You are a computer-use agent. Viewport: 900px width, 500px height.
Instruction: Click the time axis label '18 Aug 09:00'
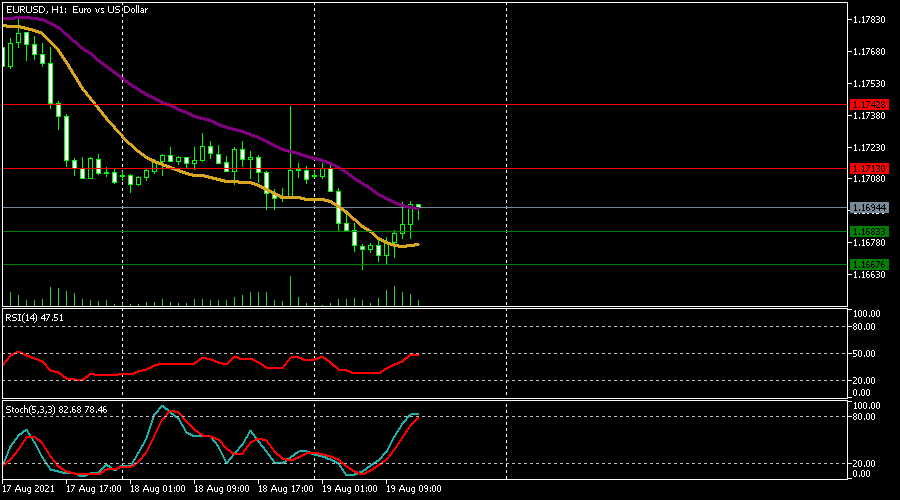222,489
